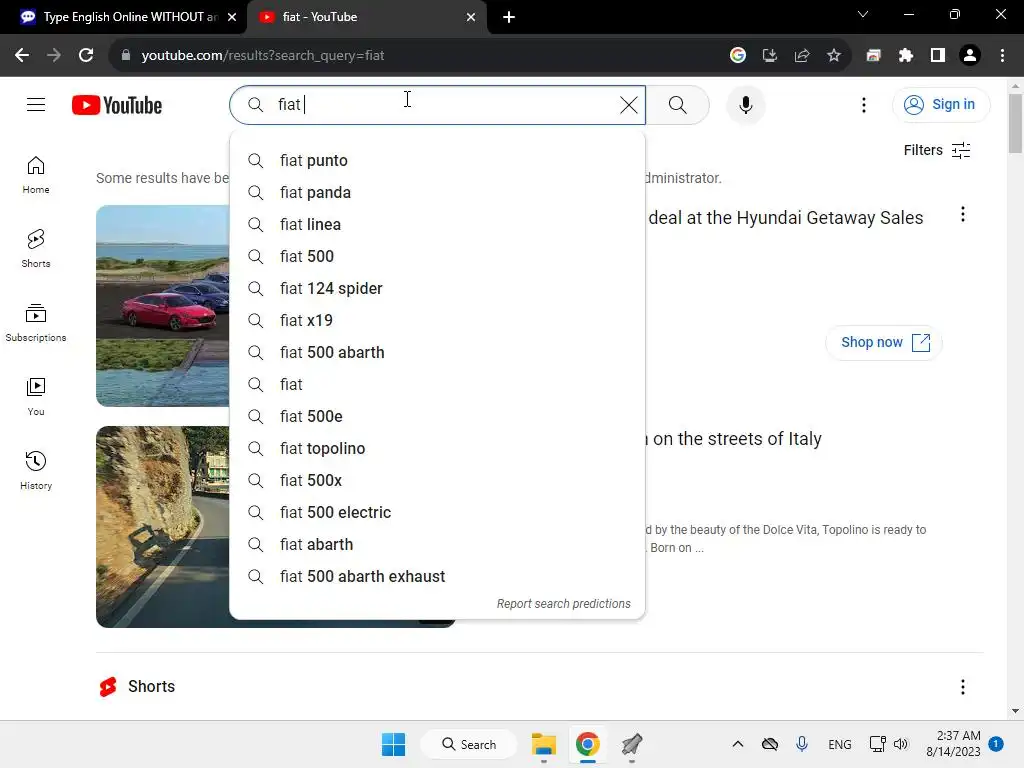Open the YouTube hamburger guide menu
Image resolution: width=1024 pixels, height=768 pixels.
(x=36, y=104)
